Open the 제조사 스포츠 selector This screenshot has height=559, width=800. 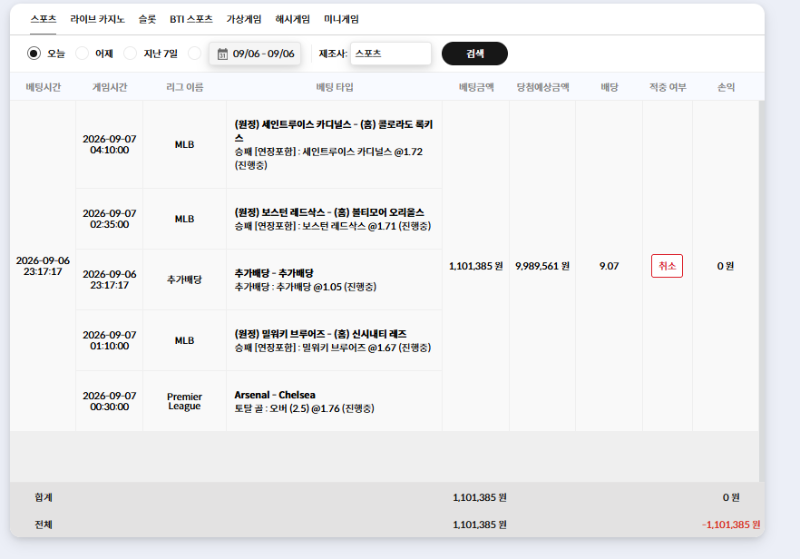click(391, 54)
